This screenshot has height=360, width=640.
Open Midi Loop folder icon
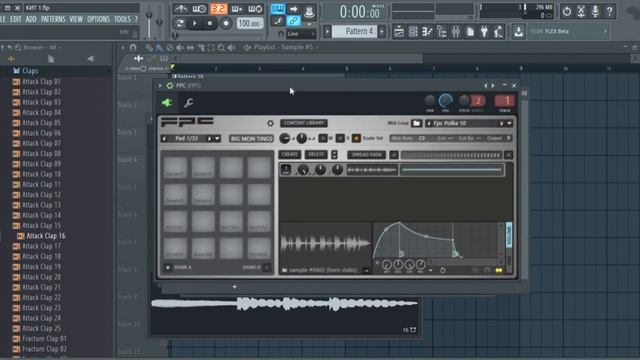point(416,123)
